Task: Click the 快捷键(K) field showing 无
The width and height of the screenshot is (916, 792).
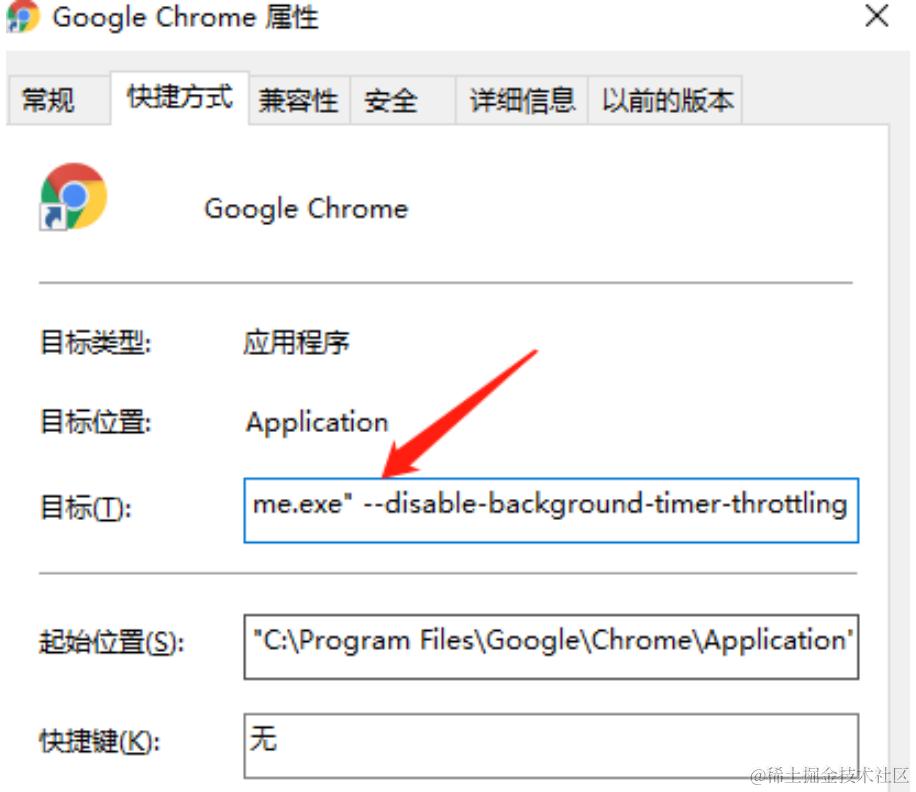Action: 551,746
